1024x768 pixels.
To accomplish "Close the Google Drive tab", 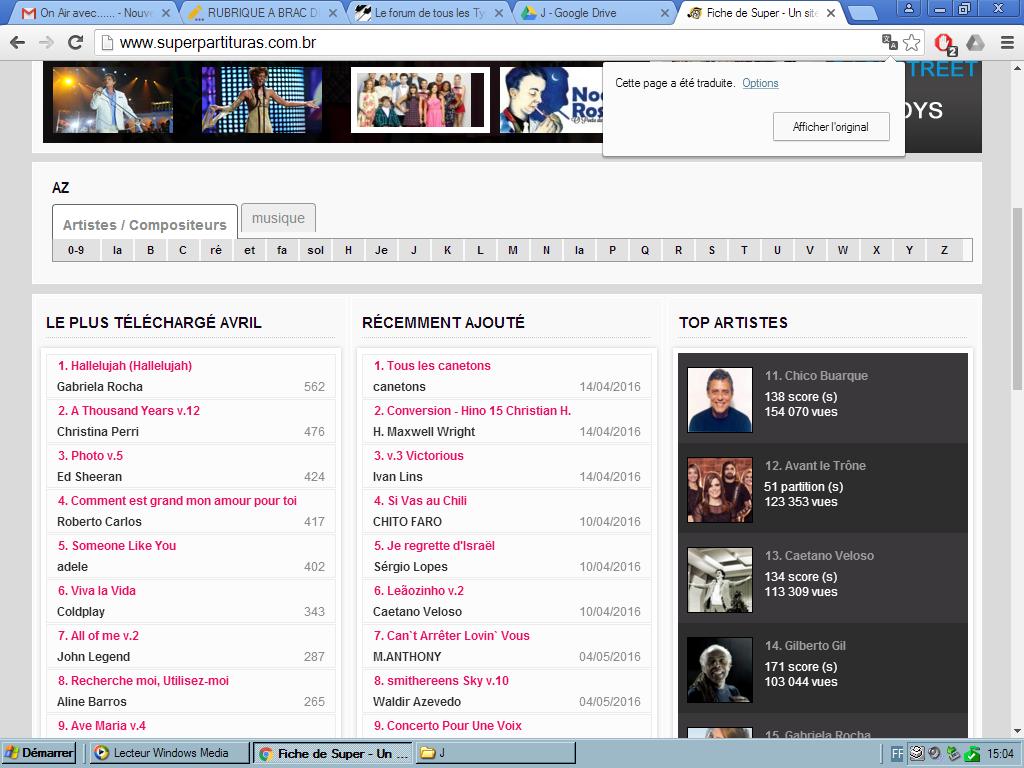I will [663, 13].
